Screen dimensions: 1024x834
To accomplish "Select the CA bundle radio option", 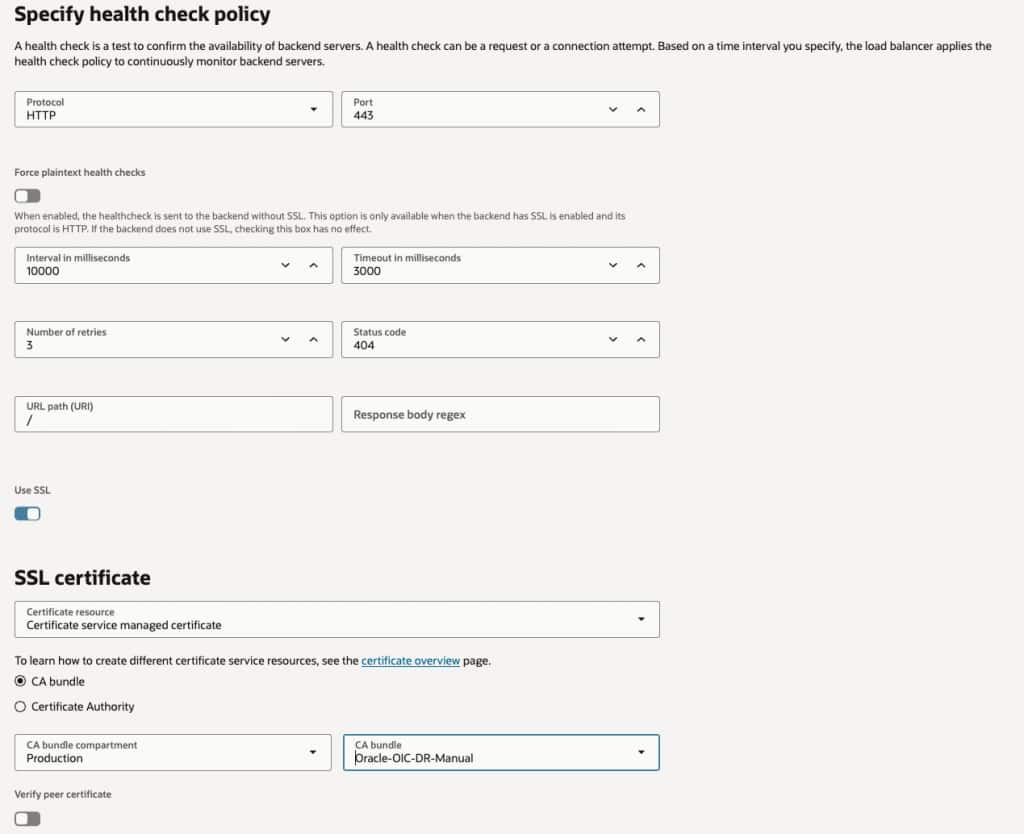I will point(21,681).
